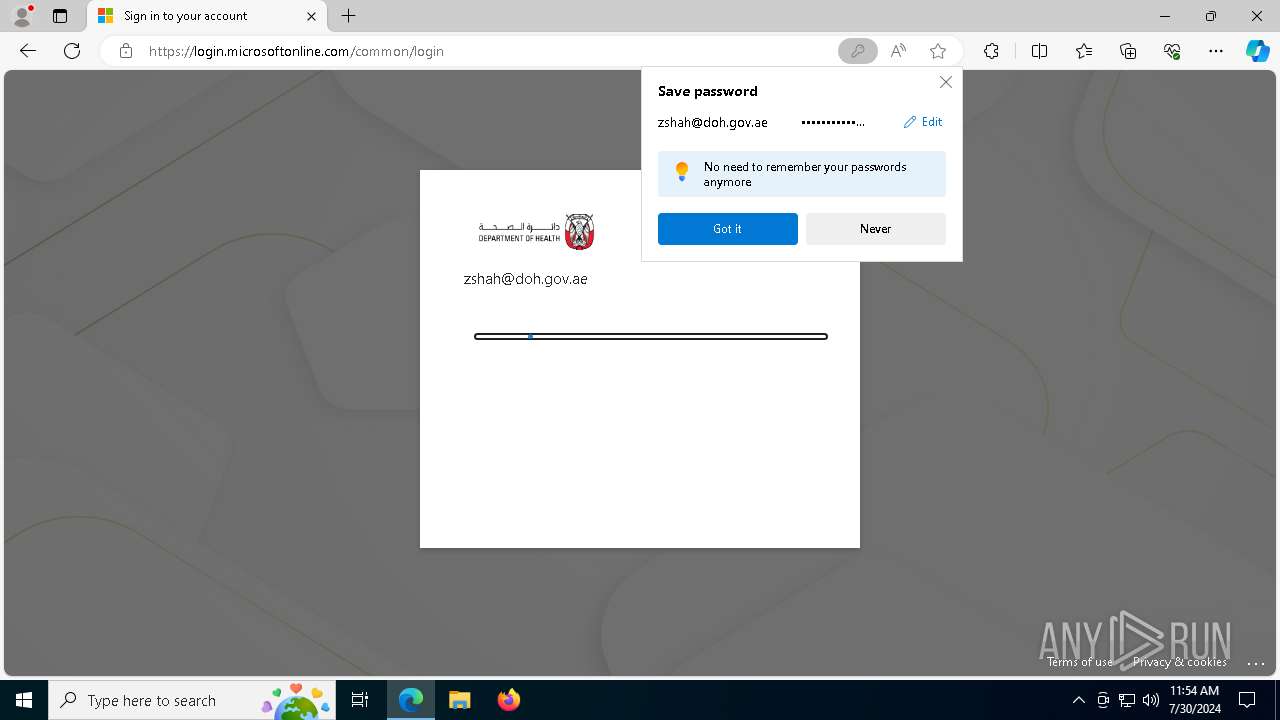
Task: Click the Department of Health logo
Action: 536,232
